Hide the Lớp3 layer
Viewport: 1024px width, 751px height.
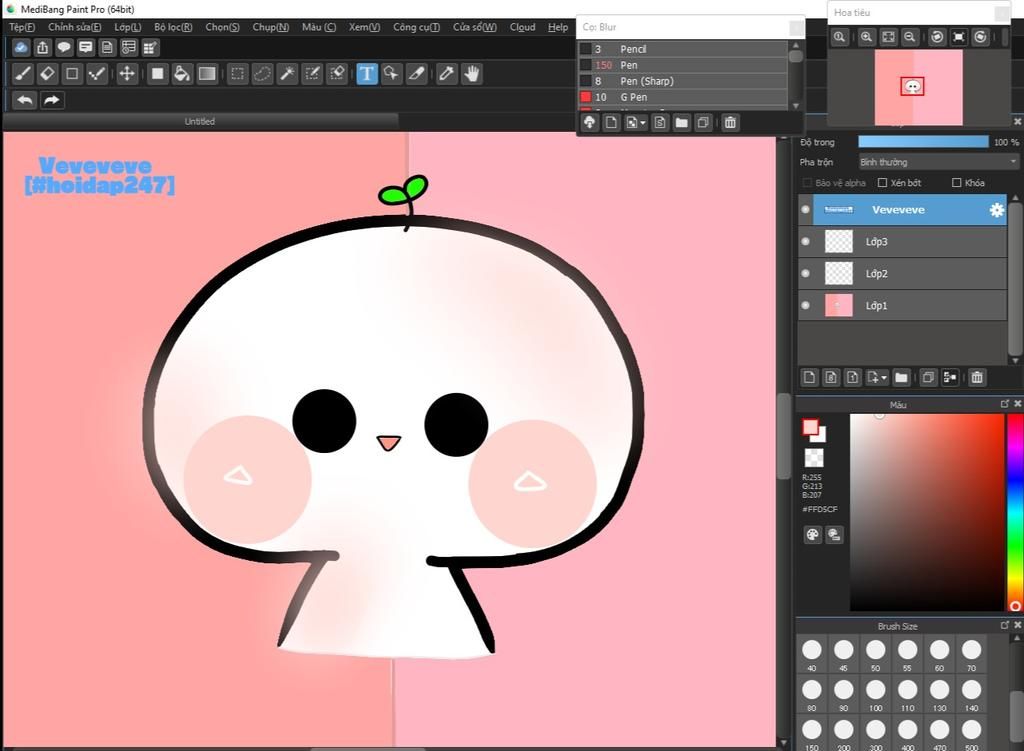(x=805, y=242)
